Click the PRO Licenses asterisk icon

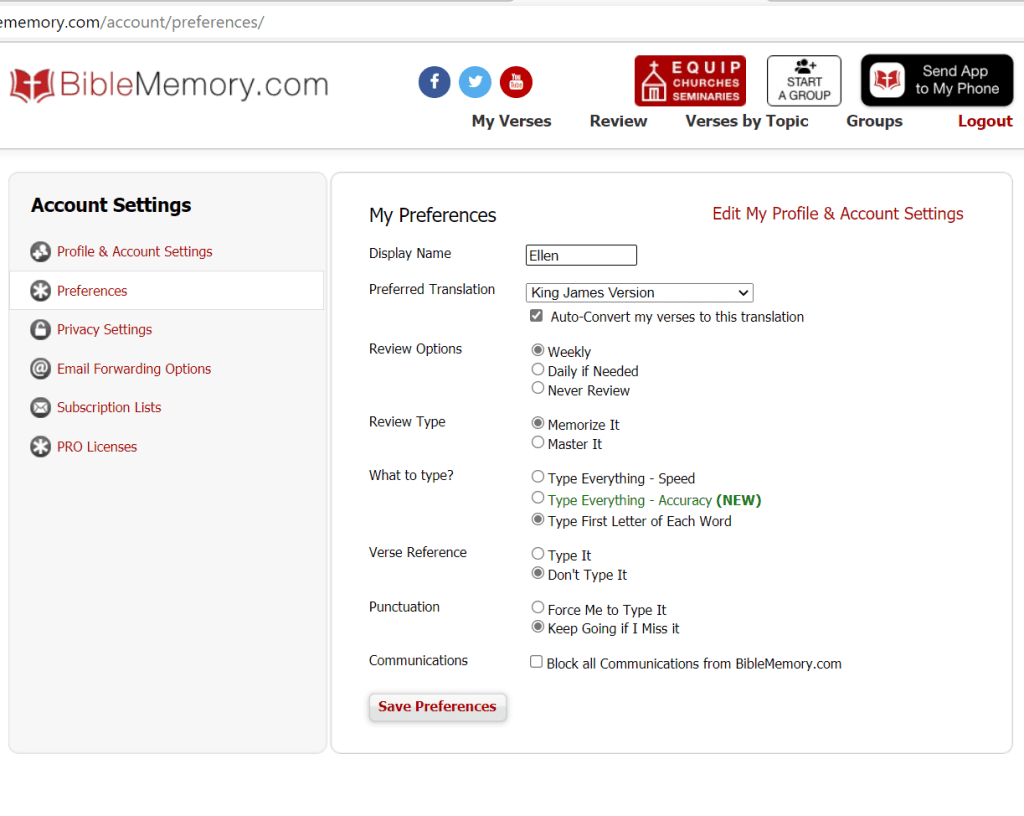pos(40,447)
